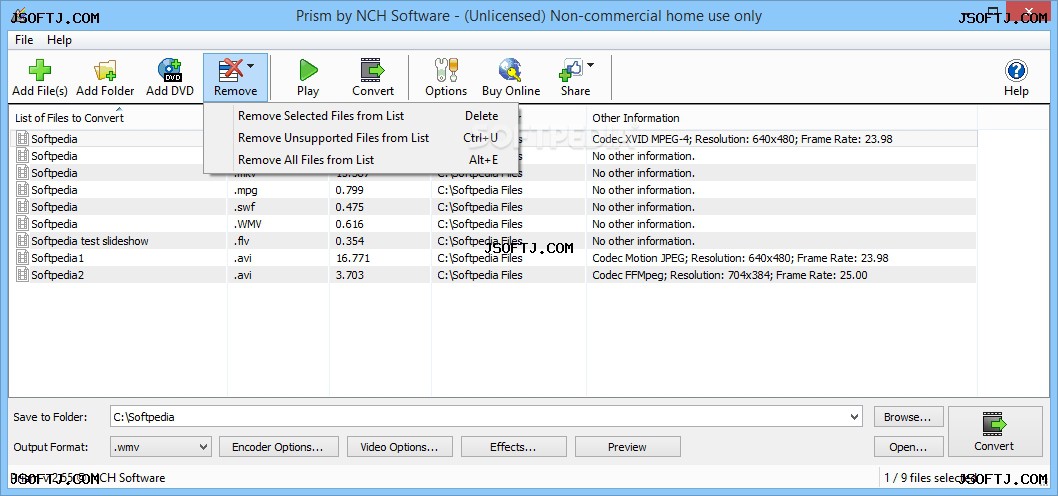Screen dimensions: 1058x496
Task: Click the file icon of the .mpg row
Action: (x=23, y=190)
